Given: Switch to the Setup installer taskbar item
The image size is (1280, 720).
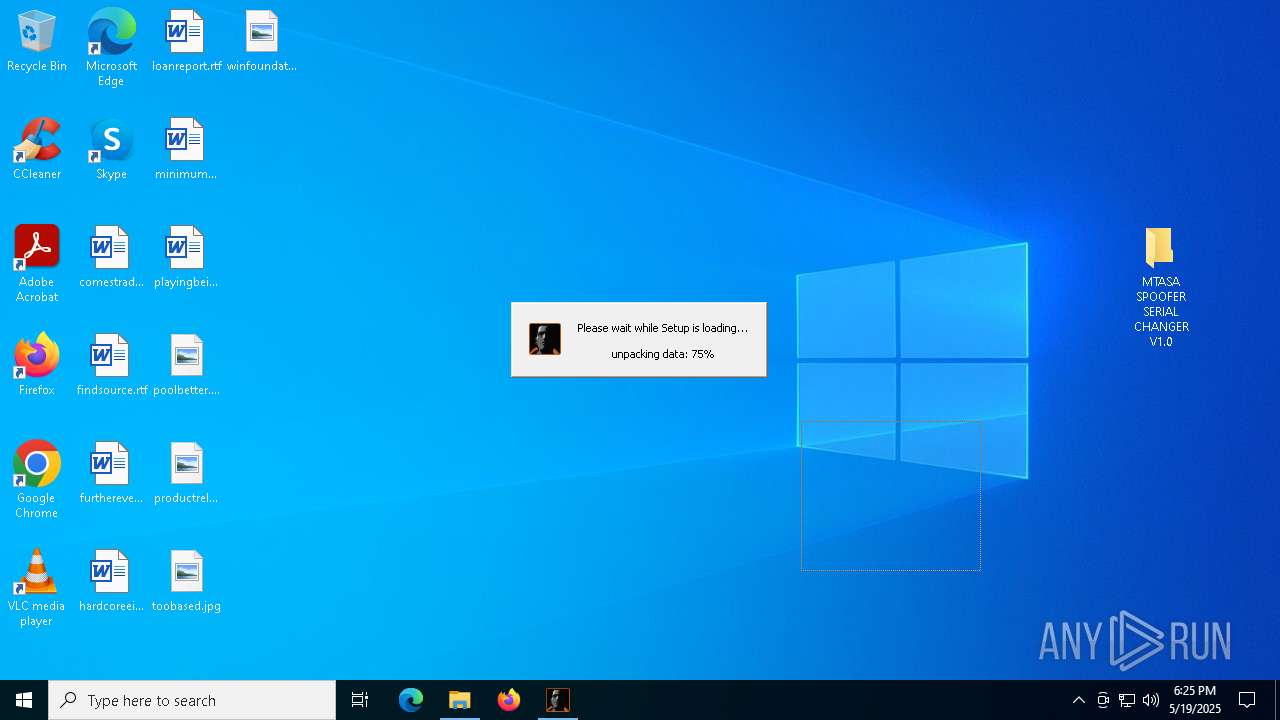Looking at the screenshot, I should click(x=558, y=700).
